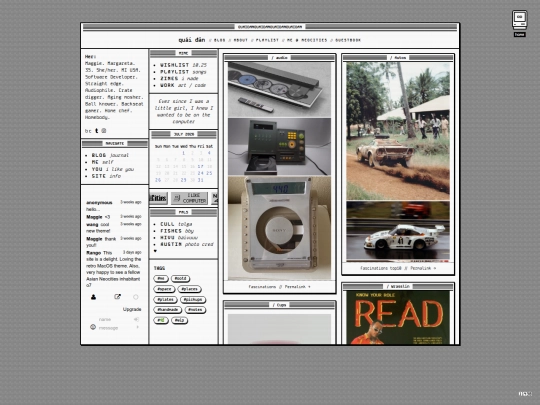The height and width of the screenshot is (405, 540).
Task: Open SITE info in Navigate panel
Action: point(106,176)
